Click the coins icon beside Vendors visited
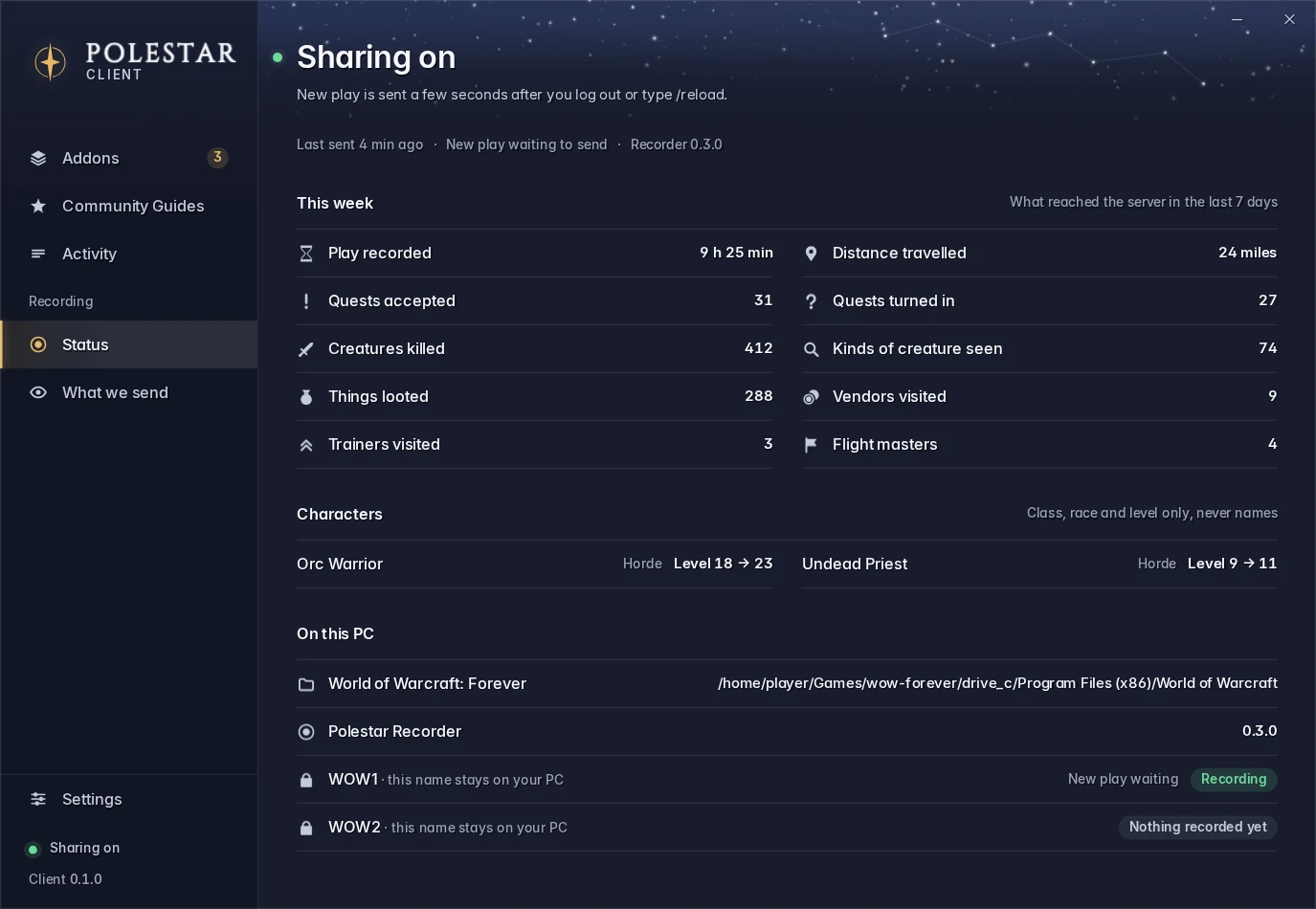Image resolution: width=1316 pixels, height=909 pixels. tap(811, 397)
